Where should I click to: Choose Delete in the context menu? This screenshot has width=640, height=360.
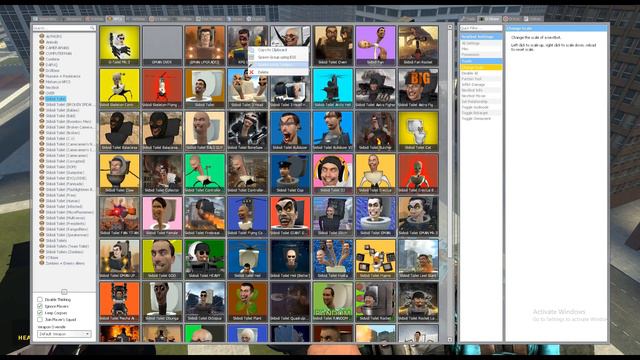tap(278, 72)
